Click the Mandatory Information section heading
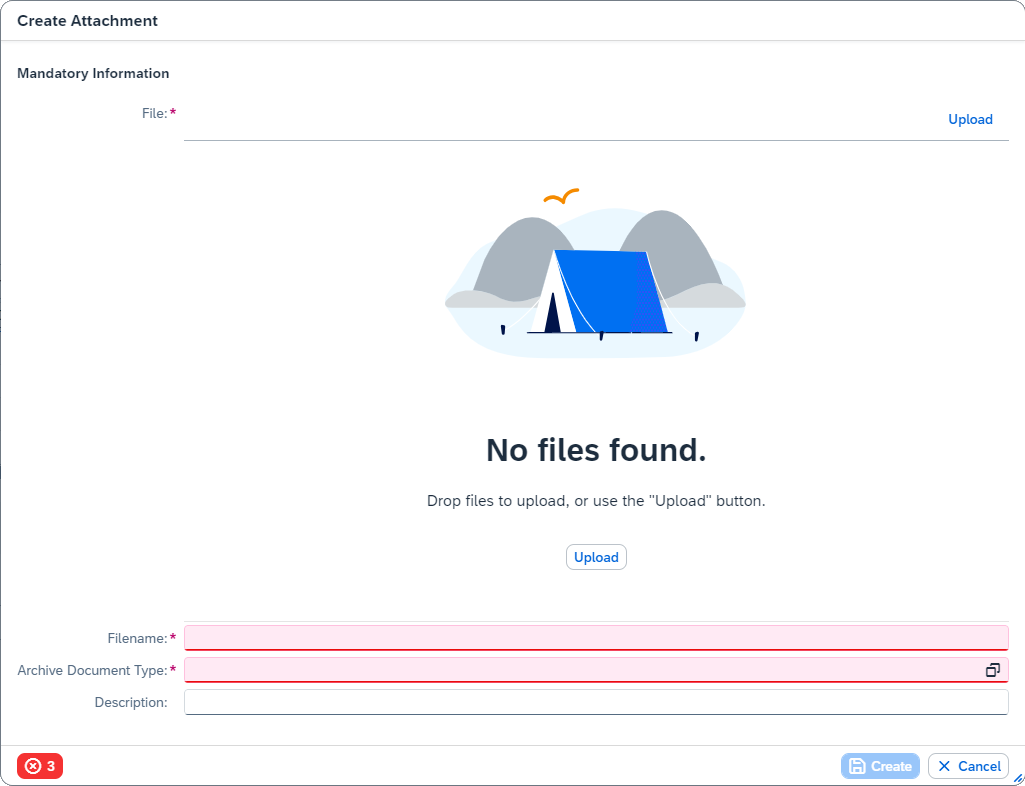 [93, 73]
